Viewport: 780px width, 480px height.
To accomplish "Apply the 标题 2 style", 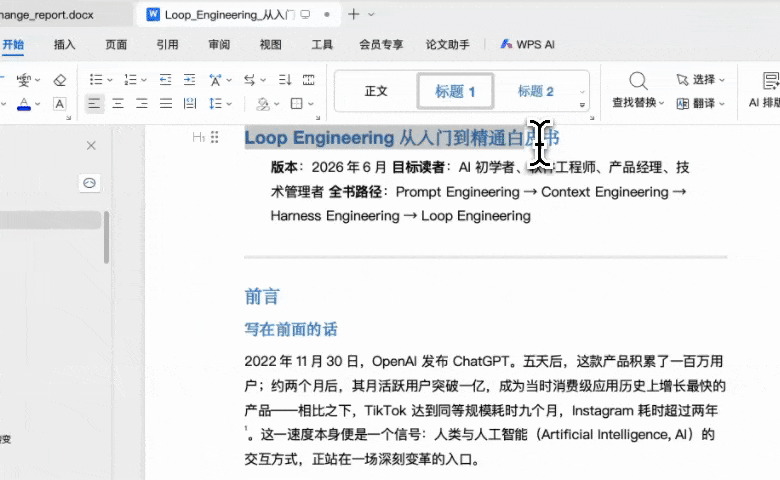I will [x=536, y=91].
